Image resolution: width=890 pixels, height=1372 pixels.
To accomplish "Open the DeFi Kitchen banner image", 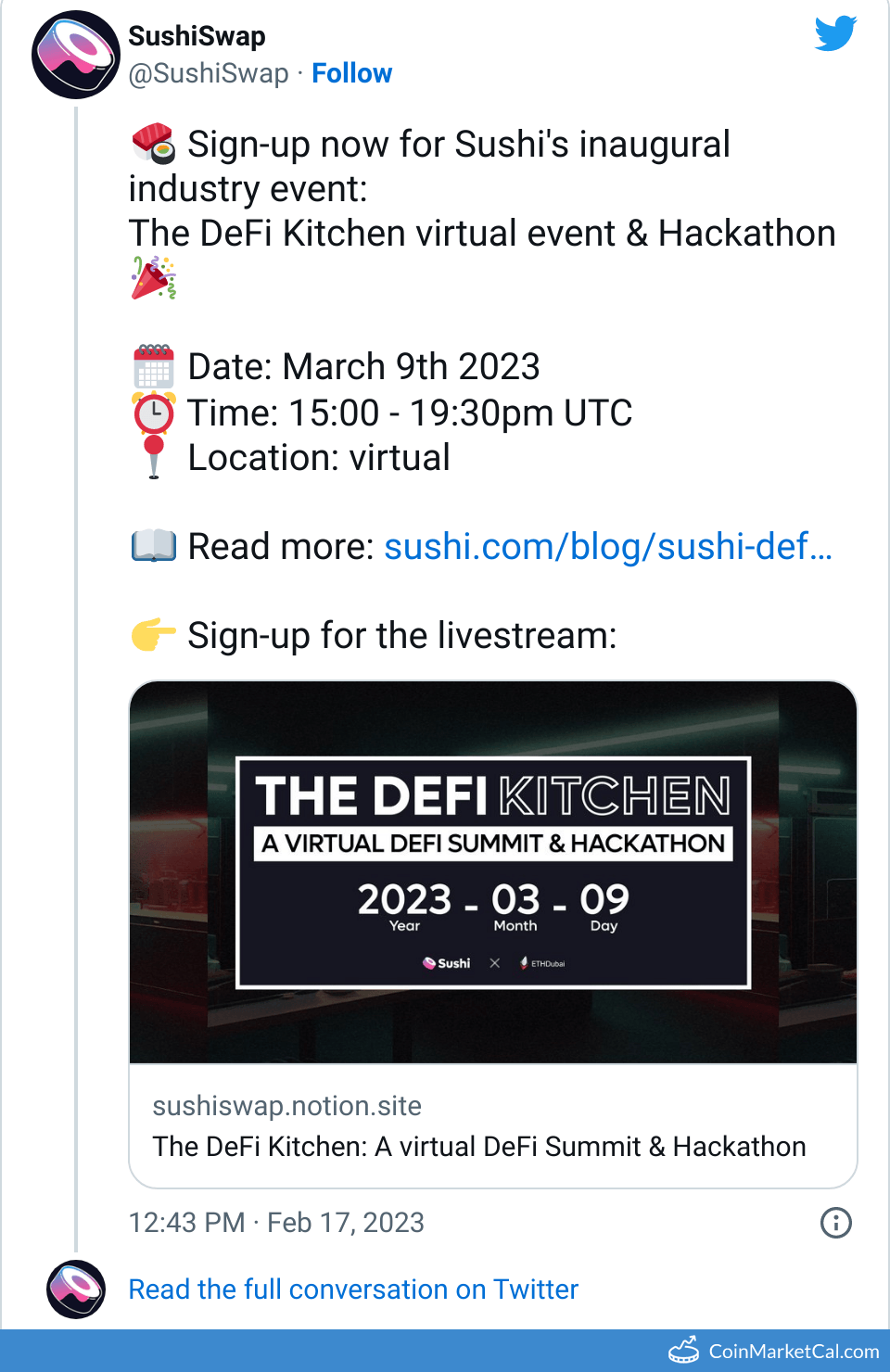I will click(493, 872).
